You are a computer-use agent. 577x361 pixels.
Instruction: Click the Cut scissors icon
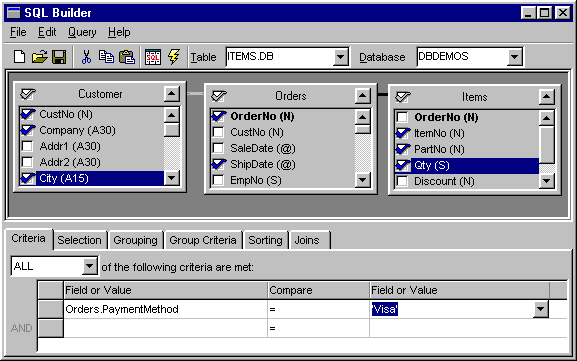86,57
